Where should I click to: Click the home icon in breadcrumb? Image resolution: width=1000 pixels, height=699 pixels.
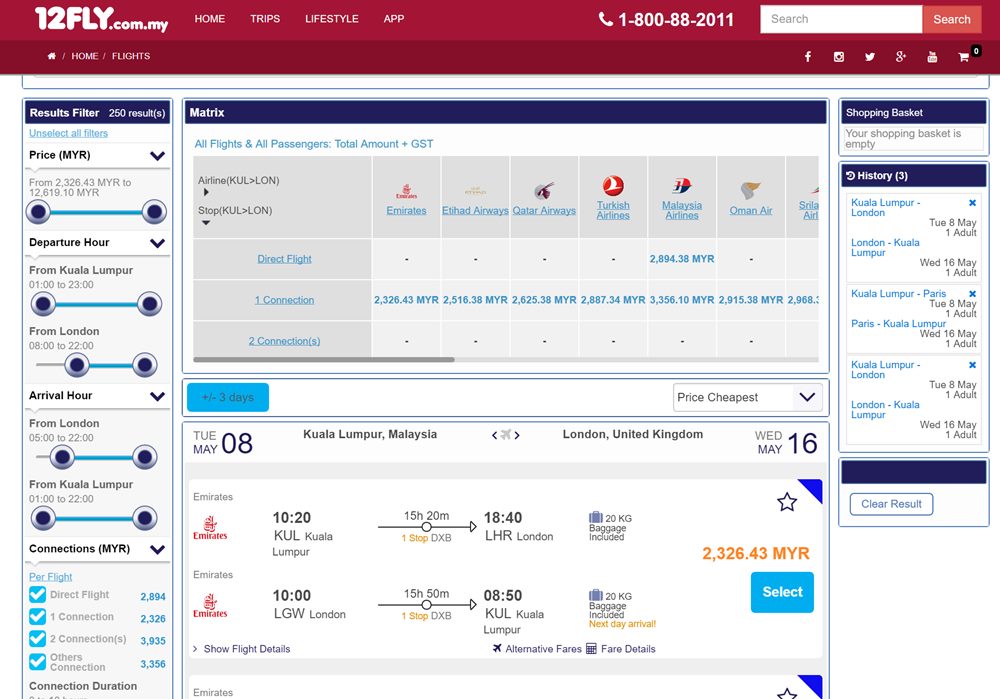52,56
